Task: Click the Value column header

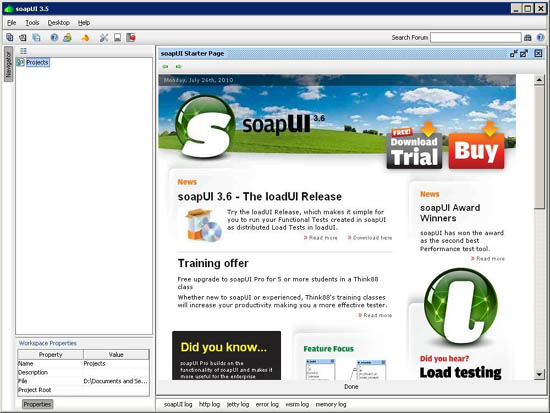Action: pos(116,354)
